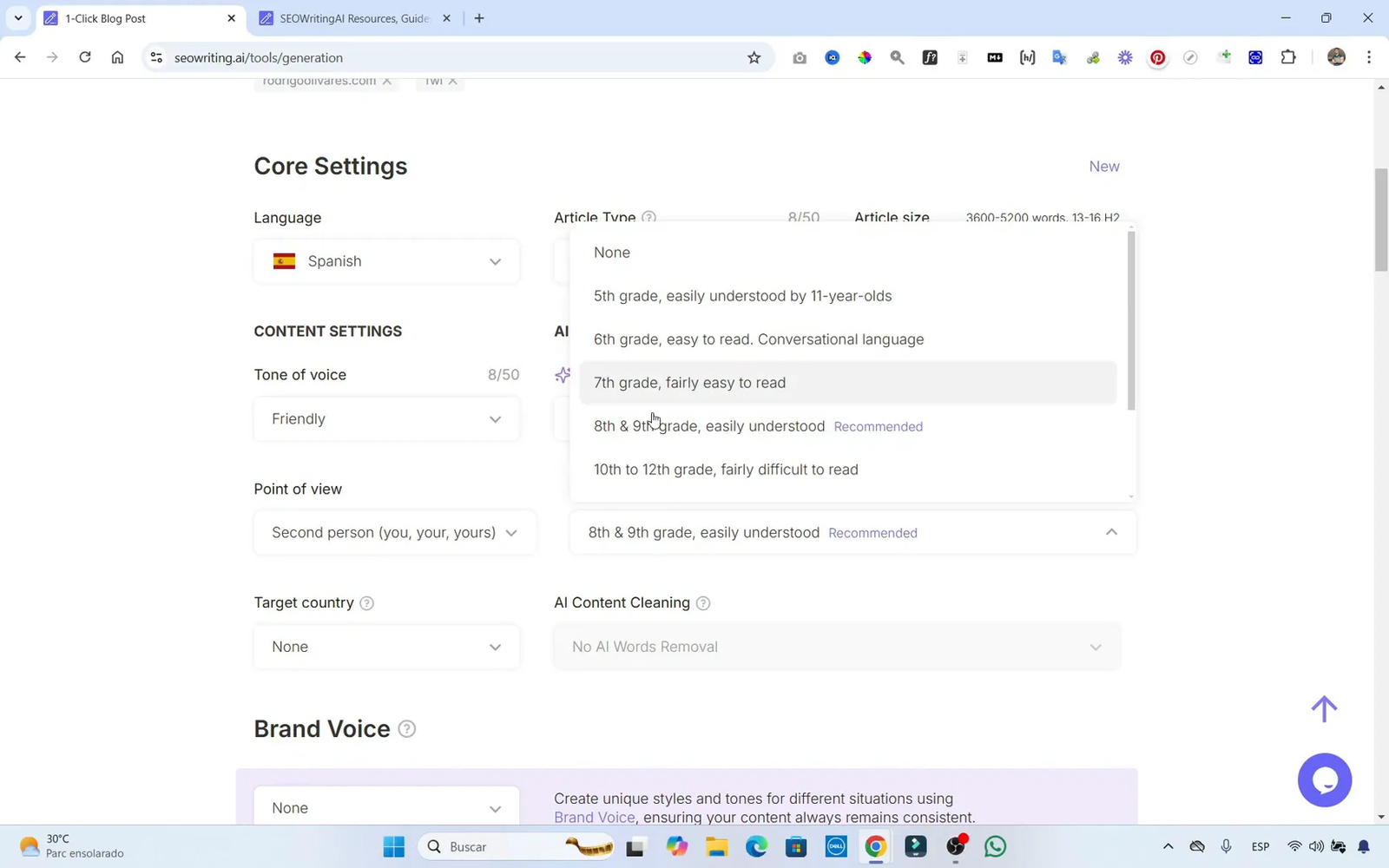This screenshot has height=868, width=1389.
Task: Open the Language dropdown showing Spanish
Action: [x=385, y=260]
